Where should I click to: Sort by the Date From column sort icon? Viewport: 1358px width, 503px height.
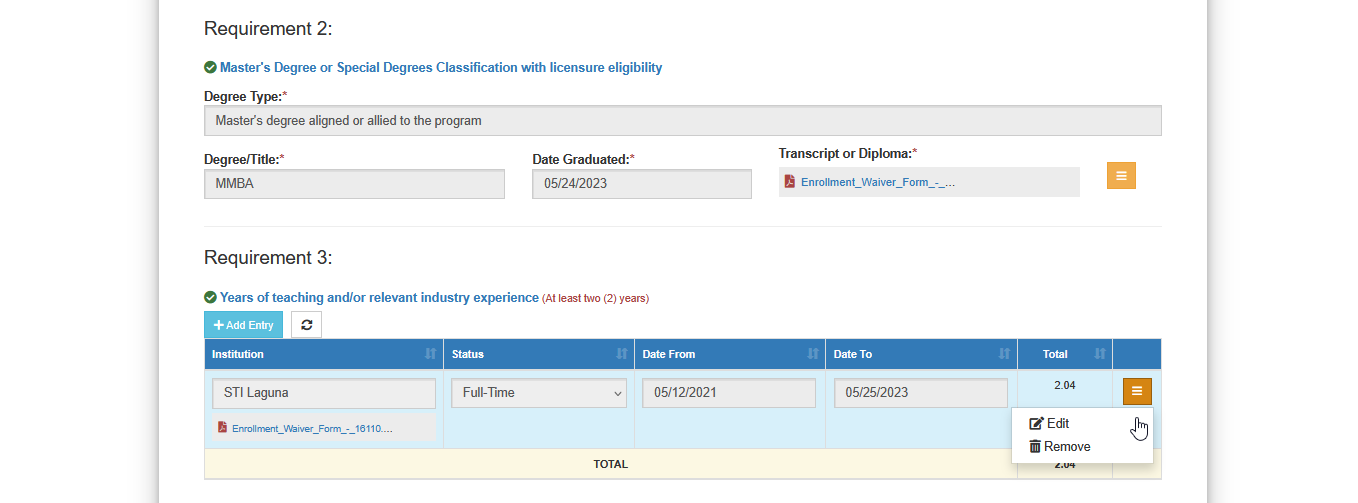coord(812,354)
